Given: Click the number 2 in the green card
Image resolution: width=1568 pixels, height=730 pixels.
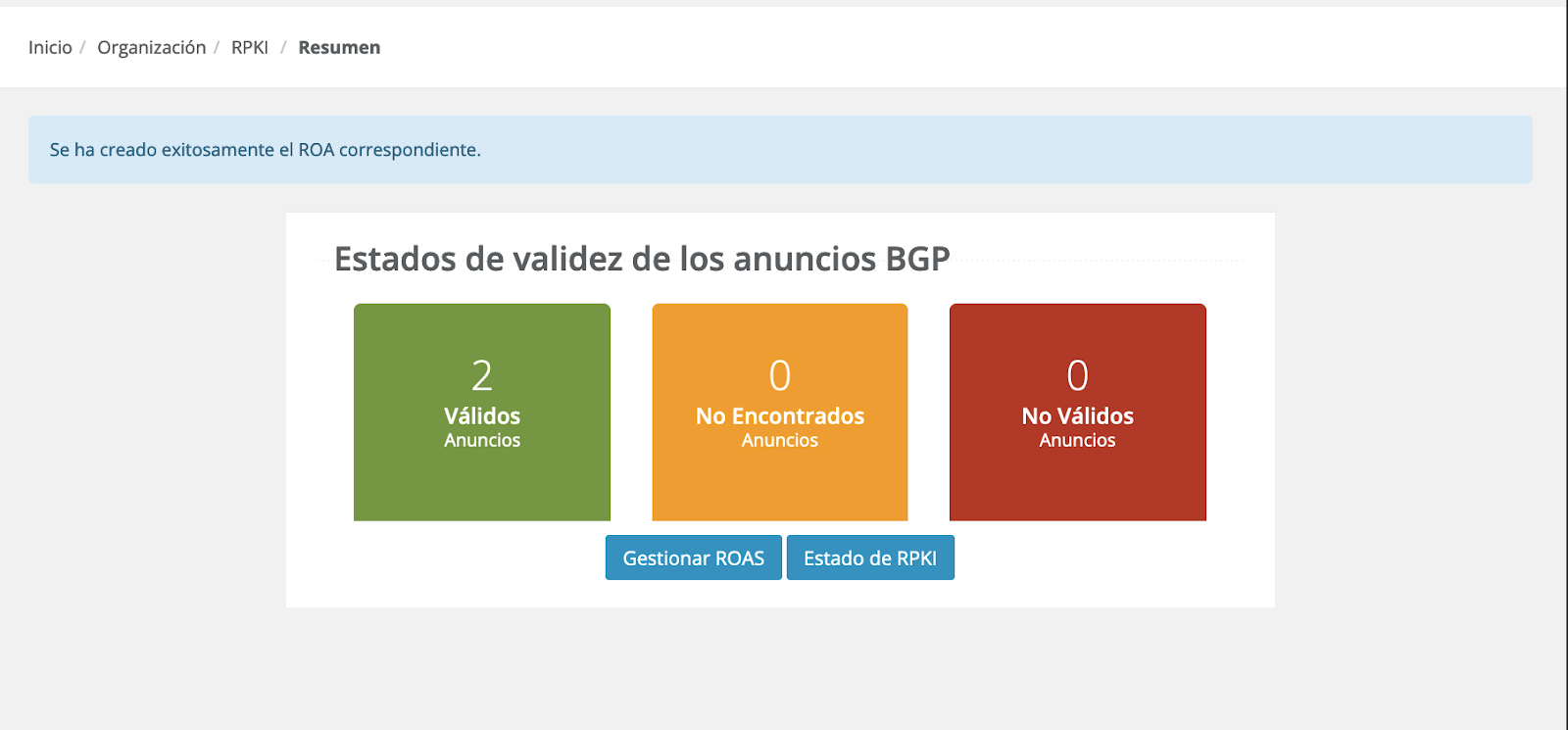Looking at the screenshot, I should tap(481, 375).
